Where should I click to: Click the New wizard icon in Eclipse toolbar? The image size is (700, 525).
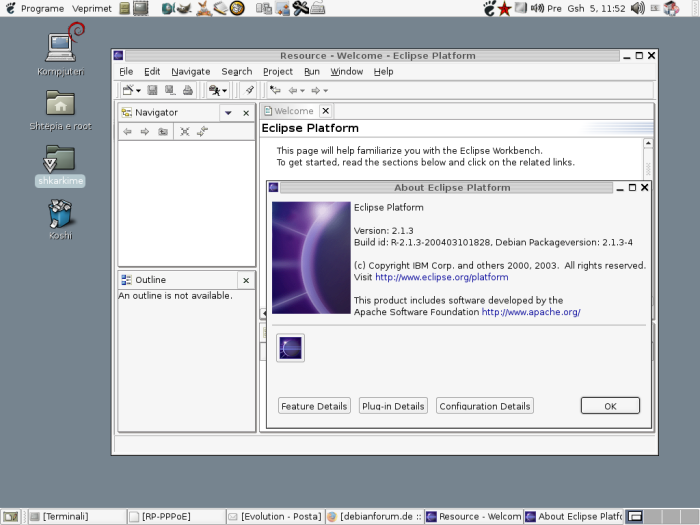[128, 90]
